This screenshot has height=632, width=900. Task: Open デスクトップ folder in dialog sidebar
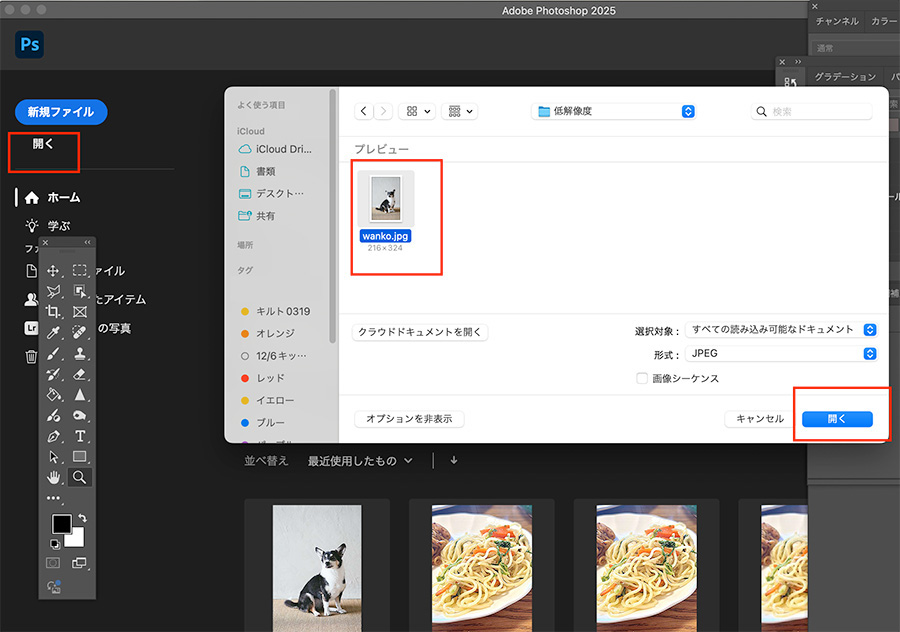[x=271, y=193]
